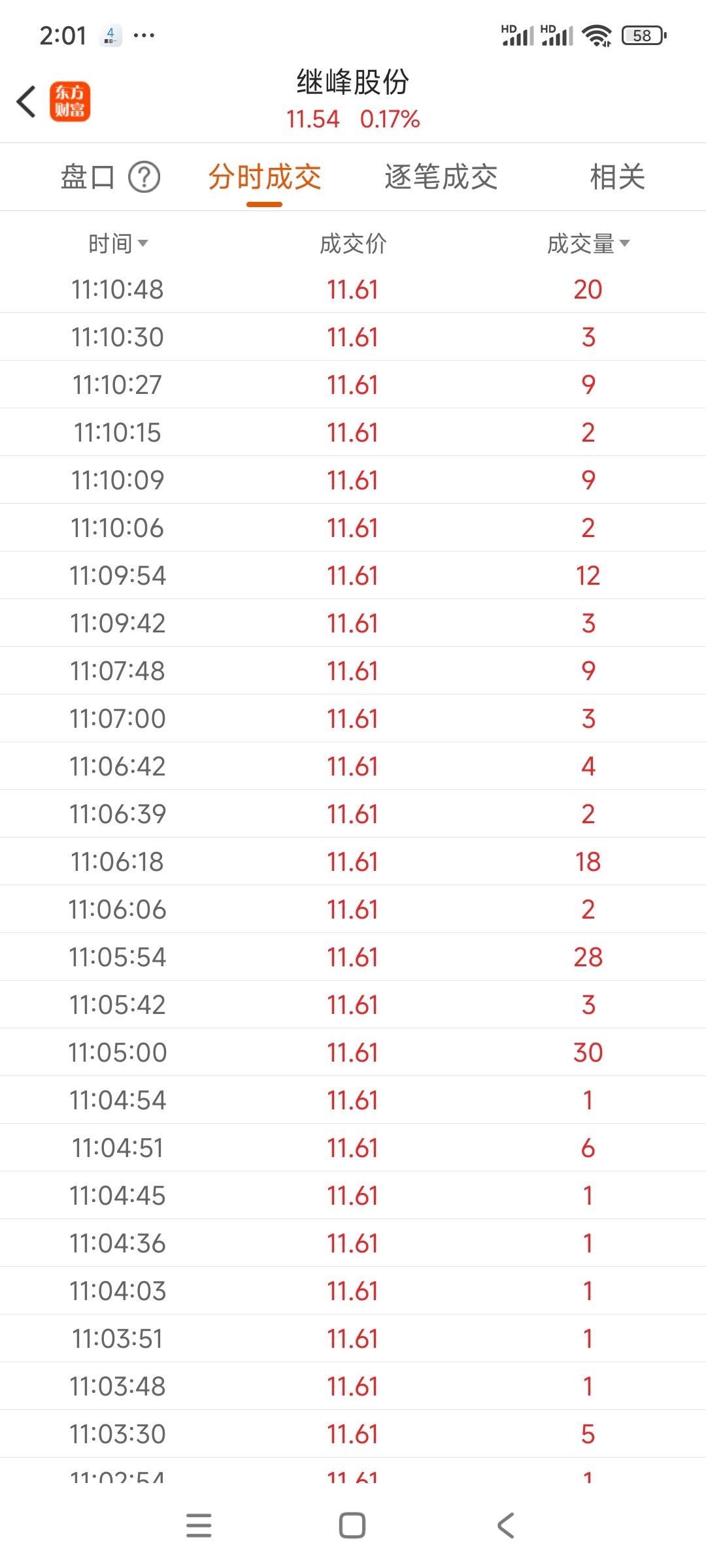
Task: Select the 分时成交 tab
Action: [265, 177]
